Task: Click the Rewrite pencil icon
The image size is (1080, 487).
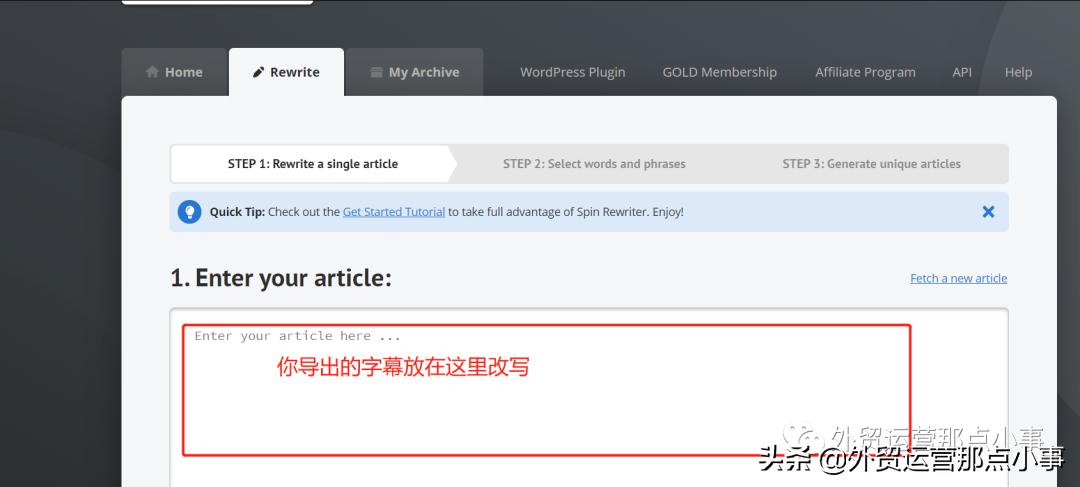Action: [258, 72]
